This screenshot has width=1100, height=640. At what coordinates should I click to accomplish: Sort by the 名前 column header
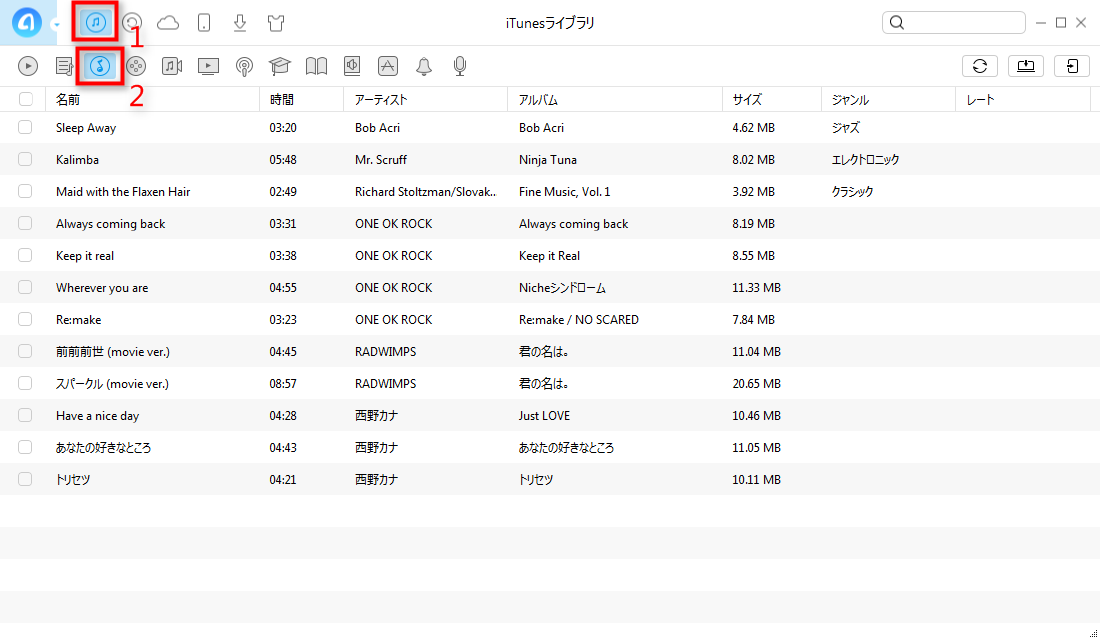point(152,100)
